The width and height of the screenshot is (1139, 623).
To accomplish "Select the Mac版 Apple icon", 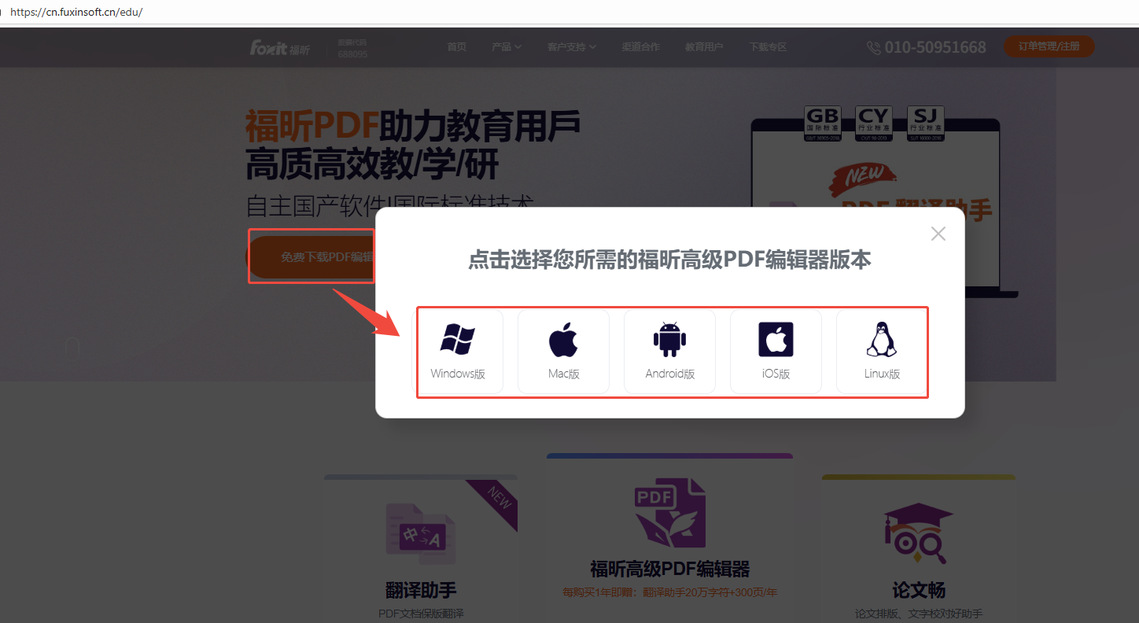I will (x=564, y=340).
